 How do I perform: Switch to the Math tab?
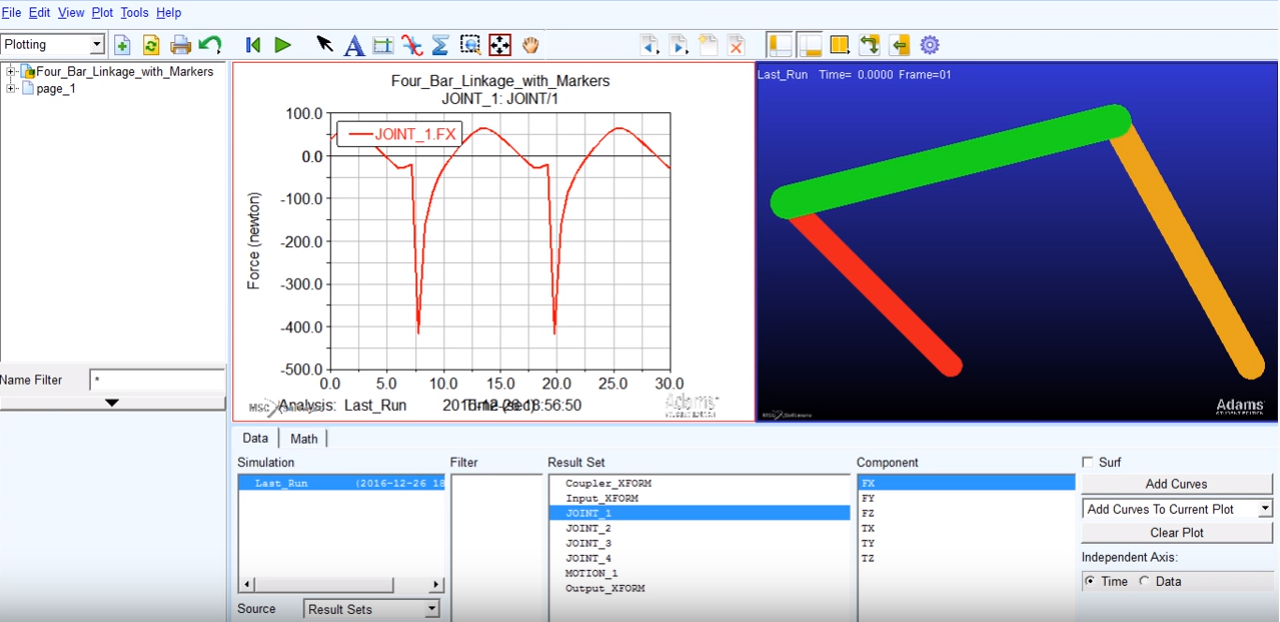coord(304,438)
